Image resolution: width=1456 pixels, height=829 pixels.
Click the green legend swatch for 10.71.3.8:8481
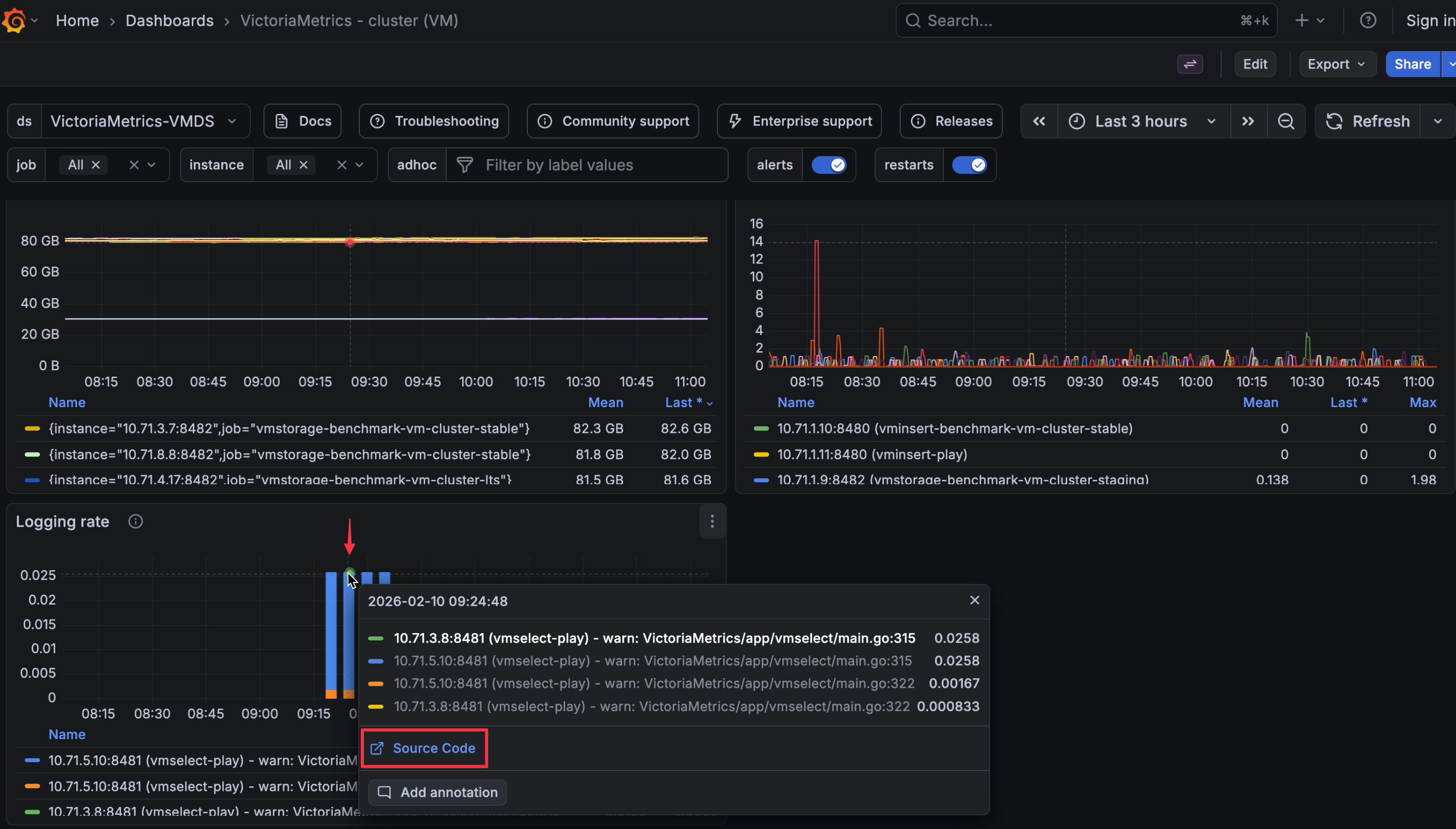pos(376,638)
